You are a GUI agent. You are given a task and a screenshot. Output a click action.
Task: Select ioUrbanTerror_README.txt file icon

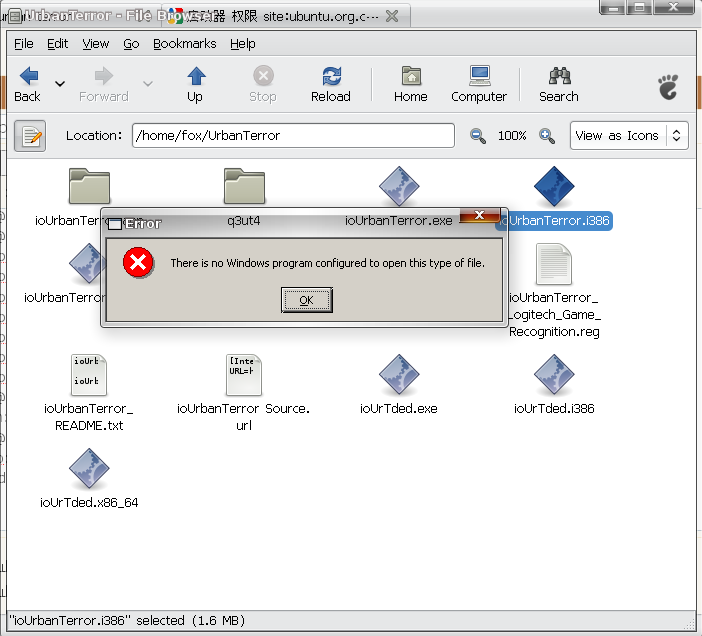[89, 375]
